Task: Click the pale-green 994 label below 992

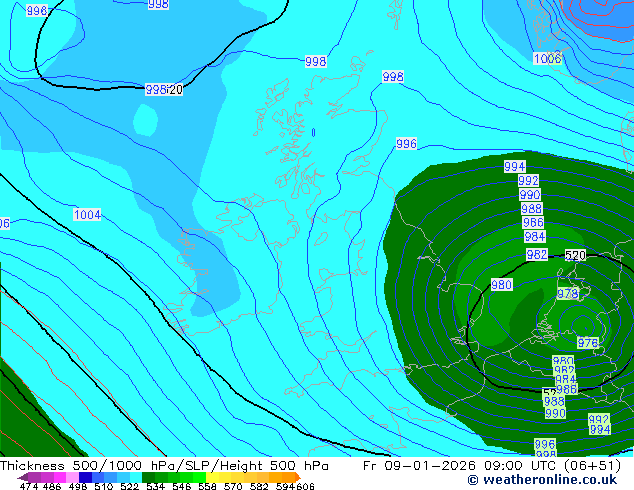Action: [600, 430]
